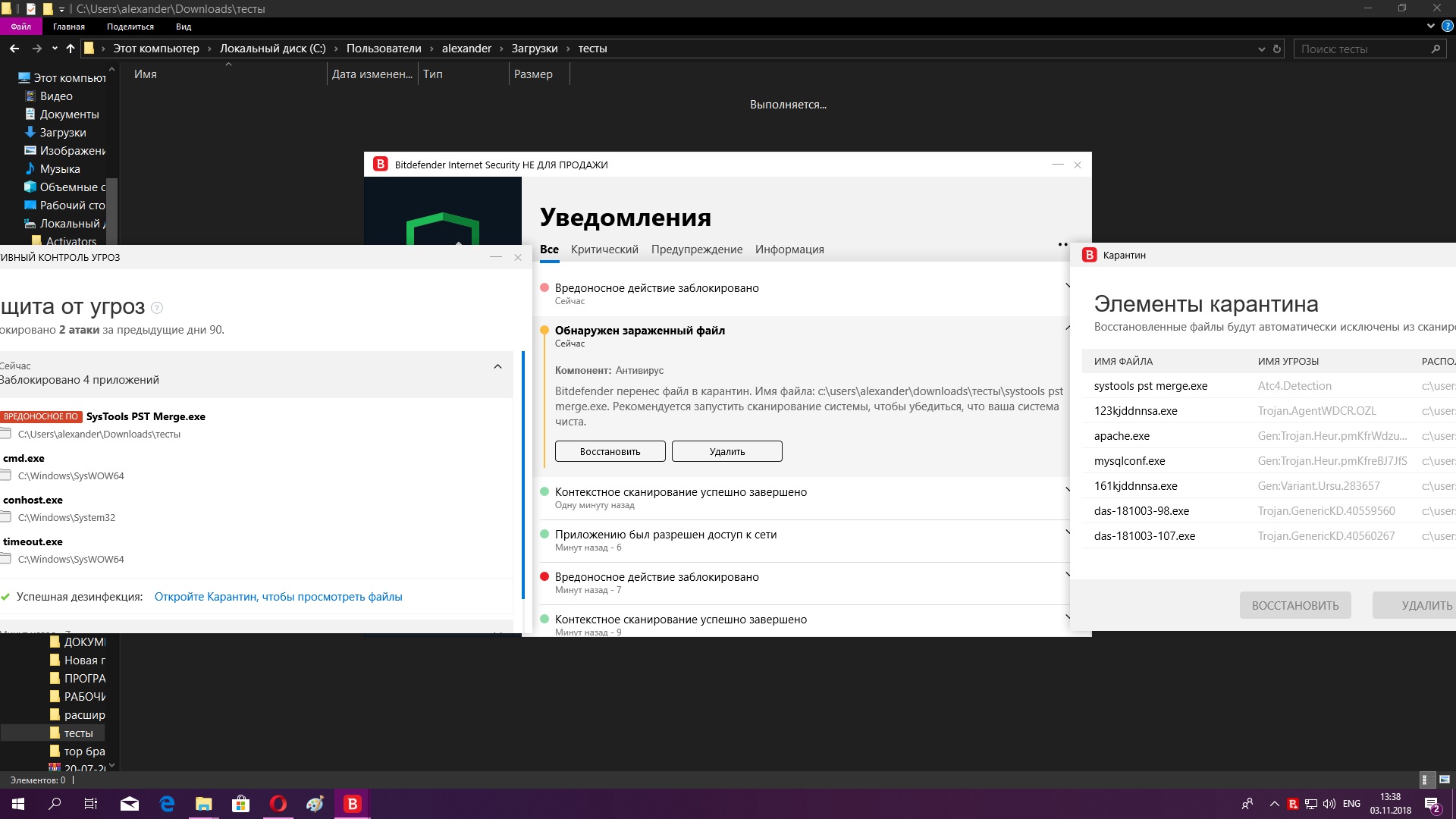Open the three-dots menu in notifications

[1062, 244]
